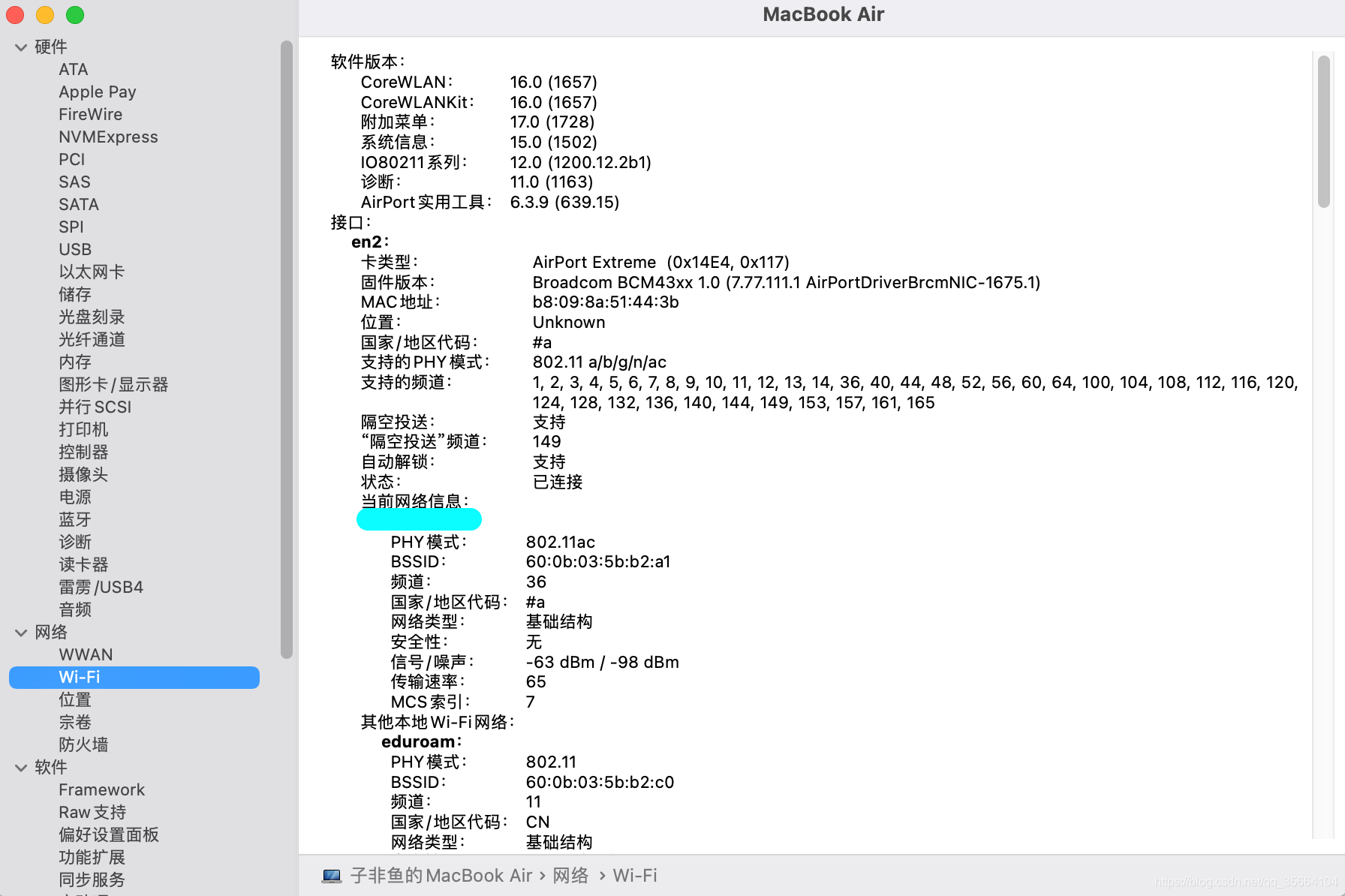Image resolution: width=1345 pixels, height=896 pixels.
Task: Click Wi-Fi in the bottom path bar
Action: pos(635,876)
